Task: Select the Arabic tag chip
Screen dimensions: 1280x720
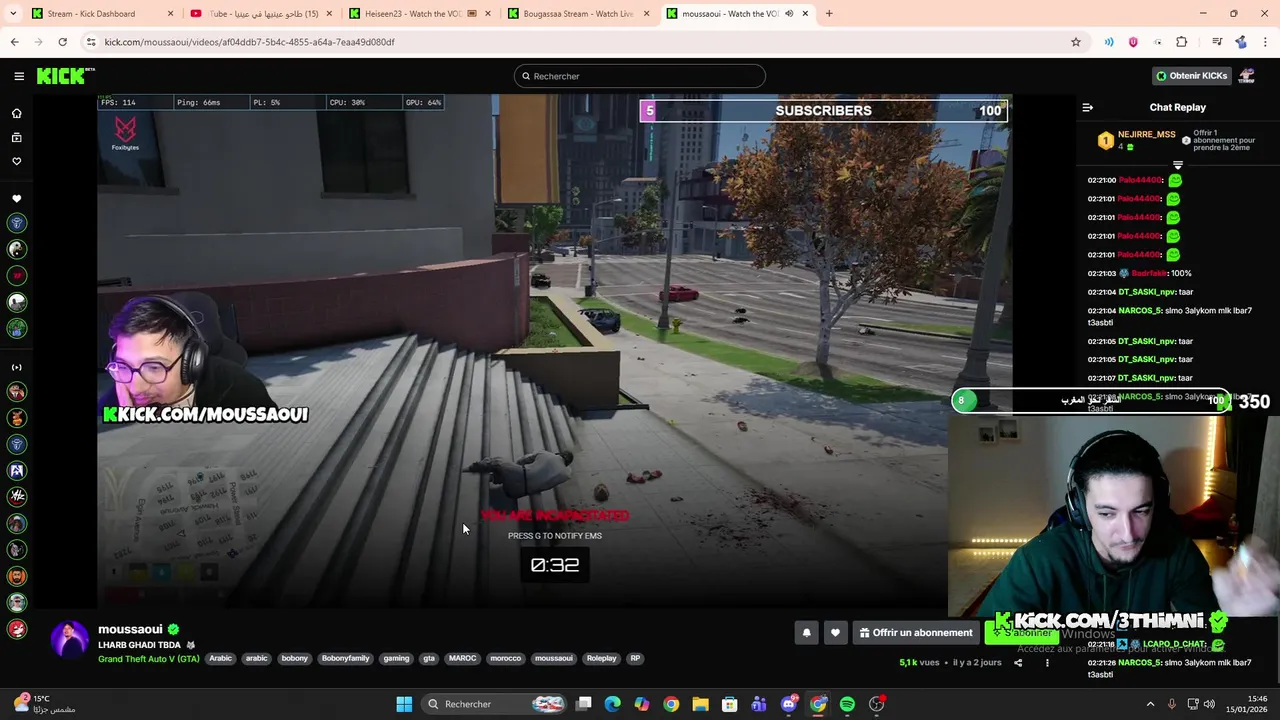Action: (221, 658)
